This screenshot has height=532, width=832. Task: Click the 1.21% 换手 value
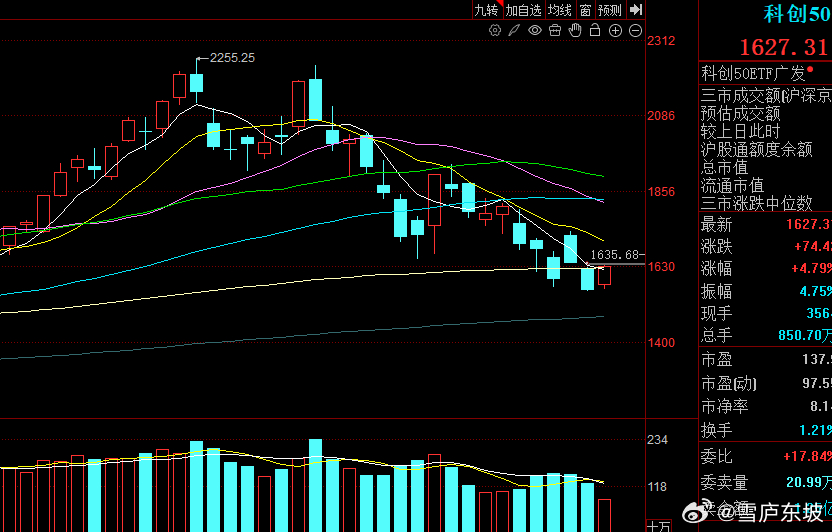[816, 430]
